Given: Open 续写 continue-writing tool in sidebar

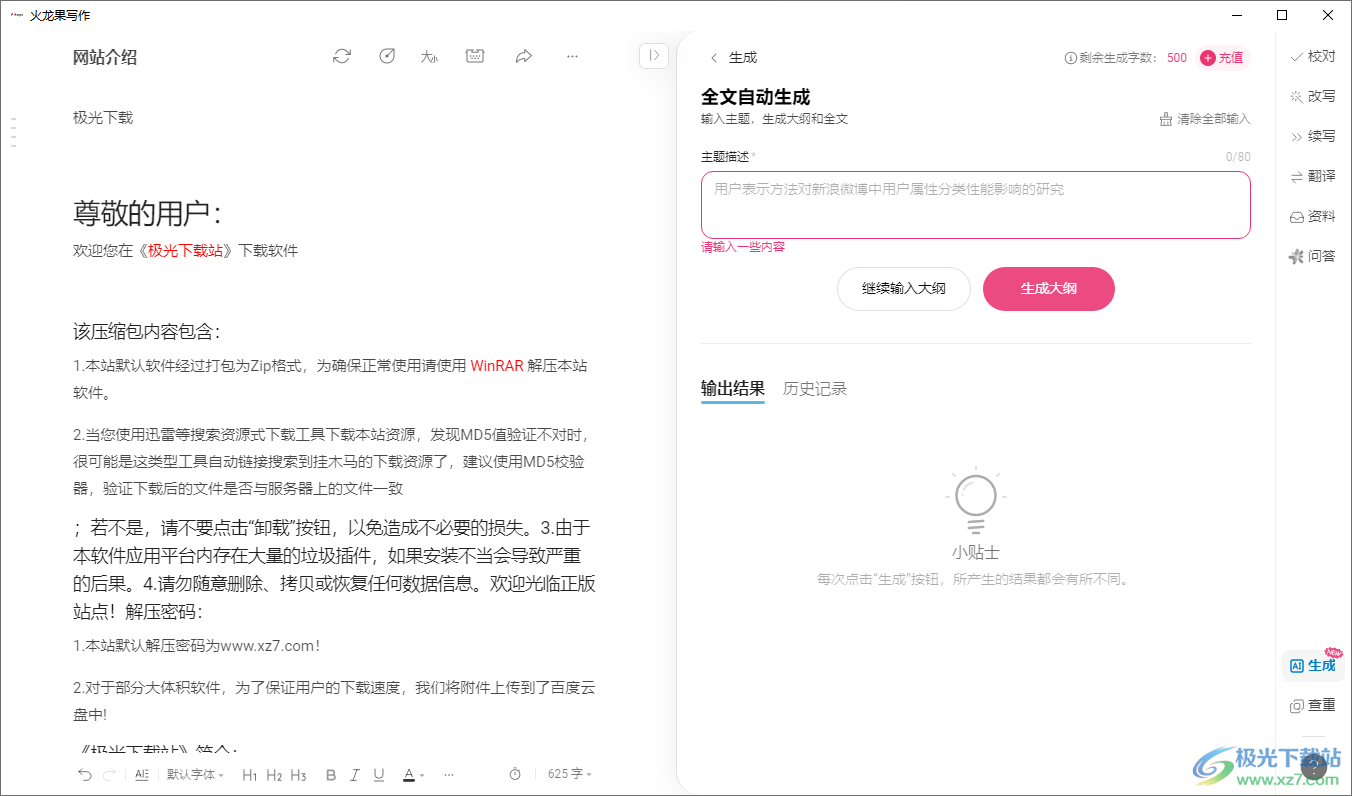Looking at the screenshot, I should pyautogui.click(x=1313, y=136).
